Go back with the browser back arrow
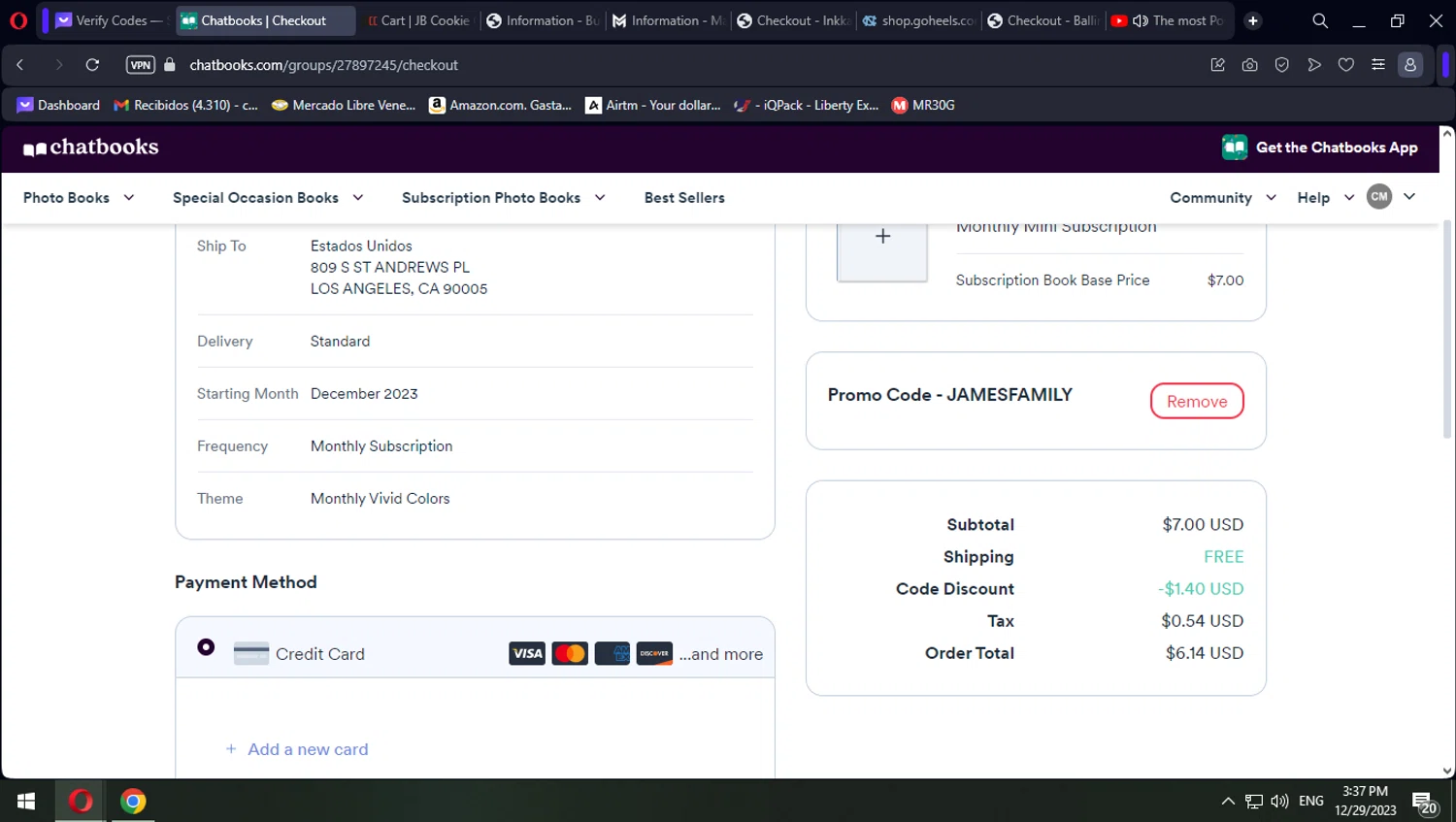 coord(19,65)
